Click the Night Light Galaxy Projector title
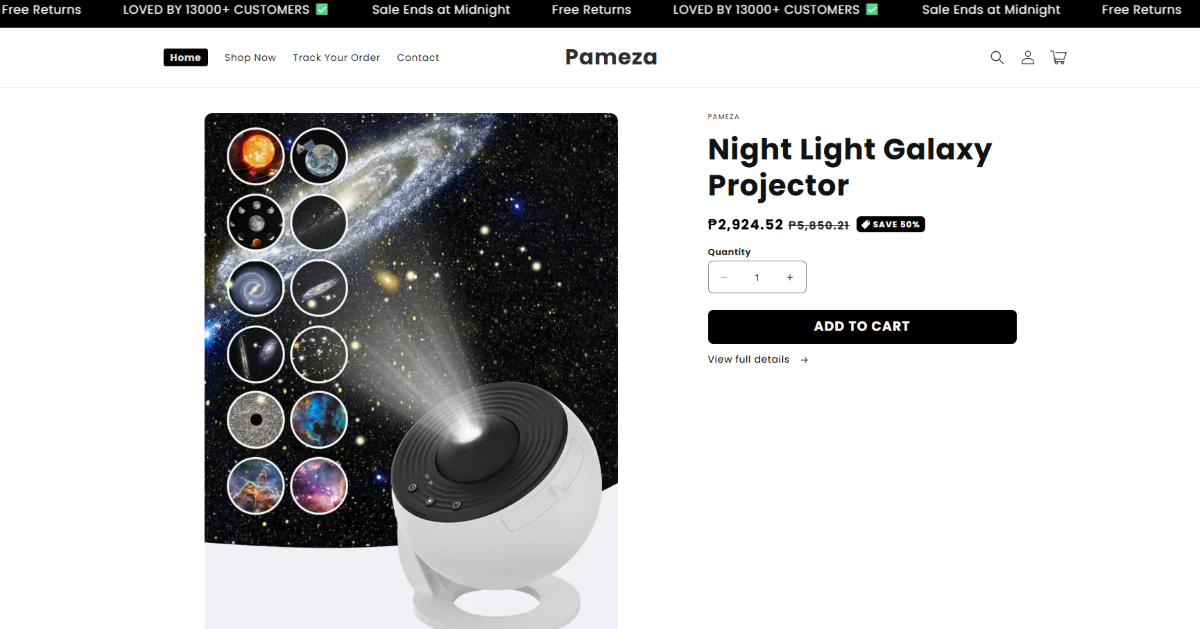Image resolution: width=1200 pixels, height=629 pixels. (x=849, y=167)
